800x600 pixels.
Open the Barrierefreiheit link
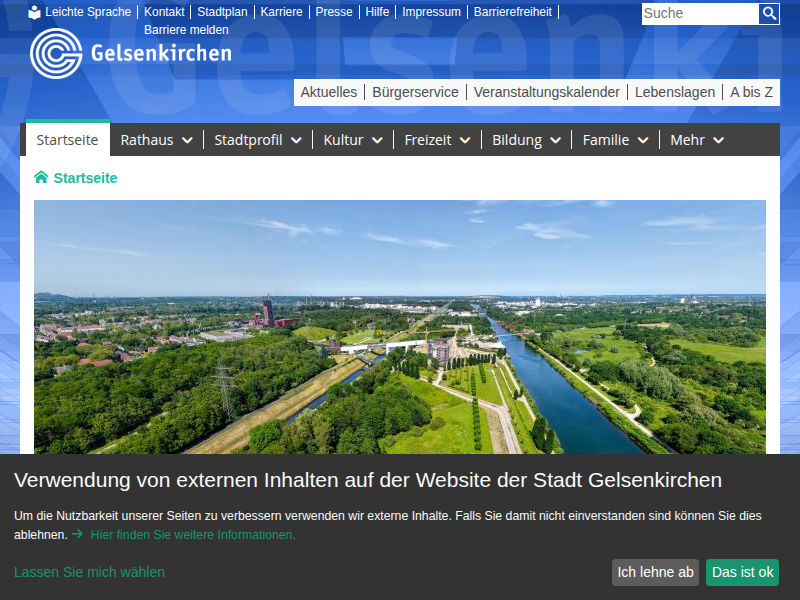[513, 12]
